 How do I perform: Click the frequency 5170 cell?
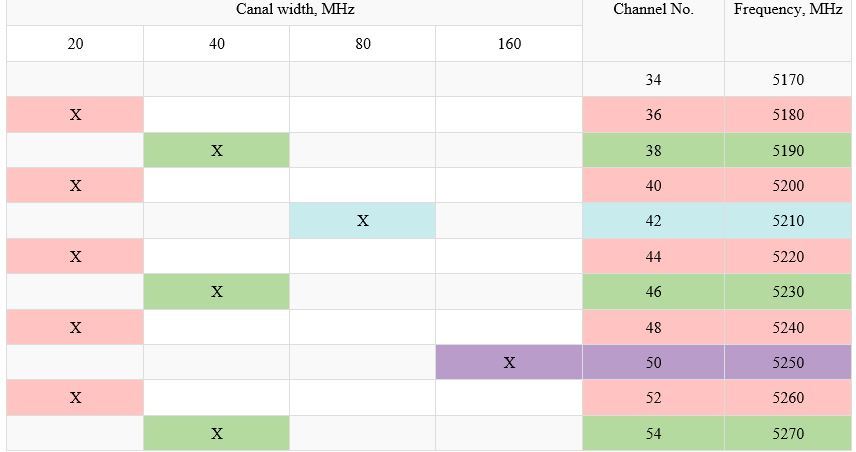[x=788, y=80]
